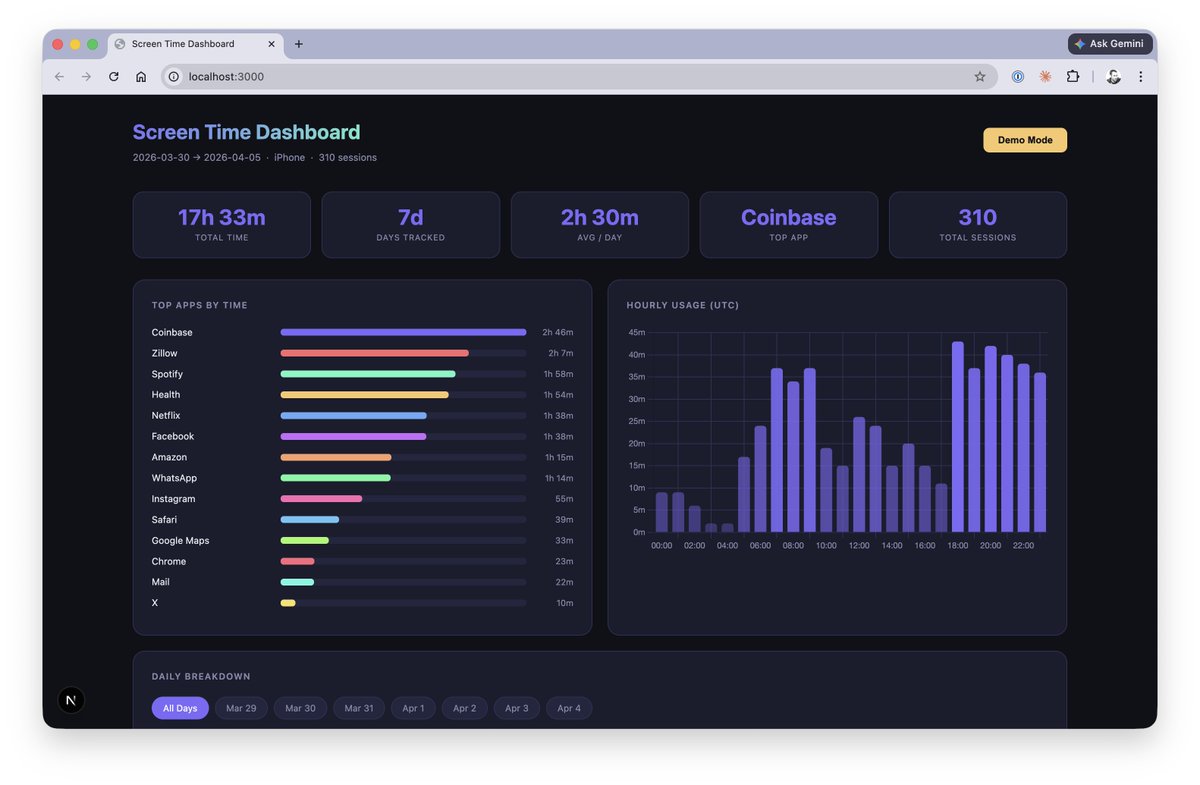Click the Ask Gemini button
1200x785 pixels.
[1110, 44]
